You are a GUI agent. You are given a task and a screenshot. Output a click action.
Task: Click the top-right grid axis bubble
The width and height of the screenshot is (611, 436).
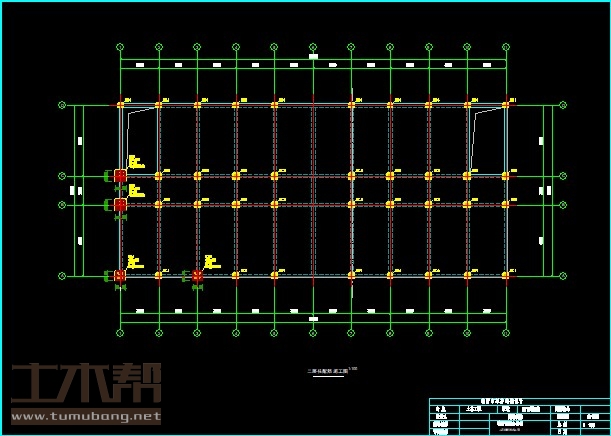tap(506, 46)
